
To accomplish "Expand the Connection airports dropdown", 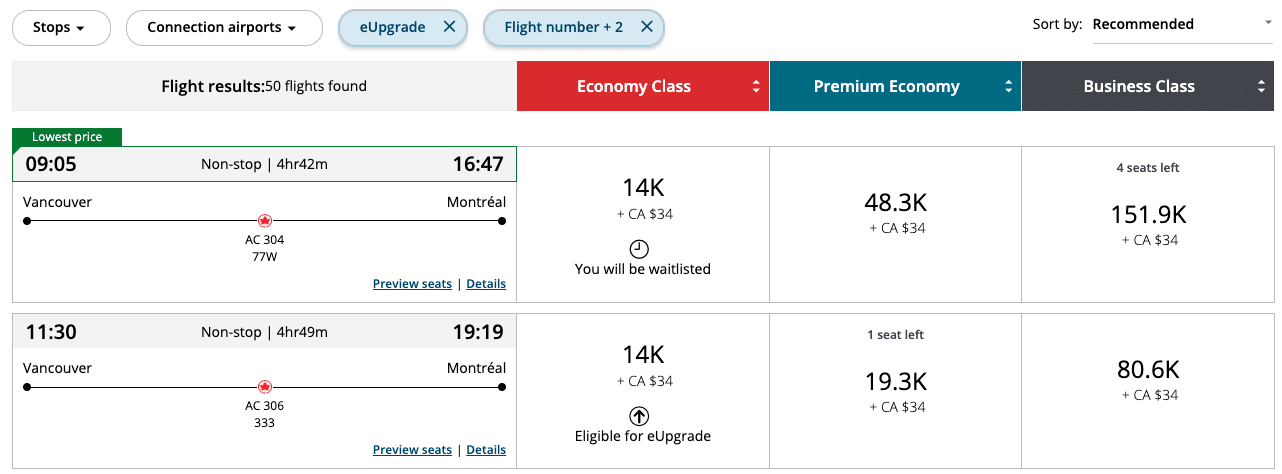I will [x=223, y=28].
